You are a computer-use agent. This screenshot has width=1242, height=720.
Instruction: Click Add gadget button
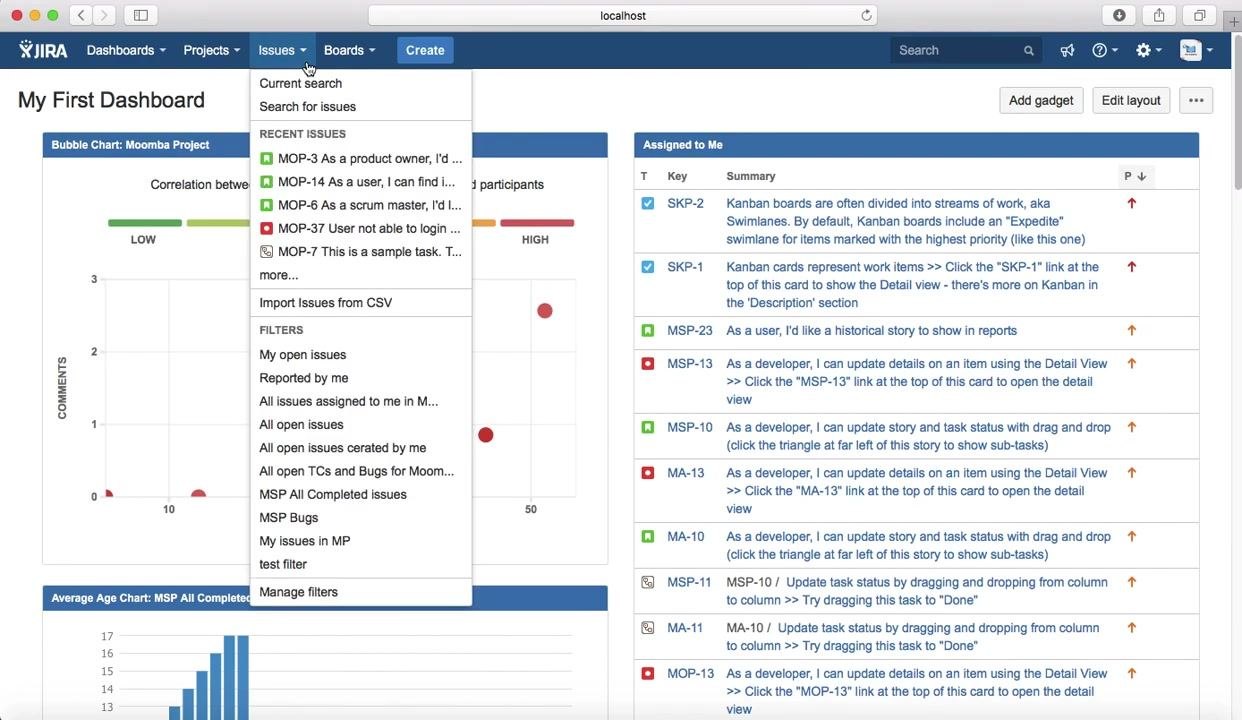[x=1041, y=100]
